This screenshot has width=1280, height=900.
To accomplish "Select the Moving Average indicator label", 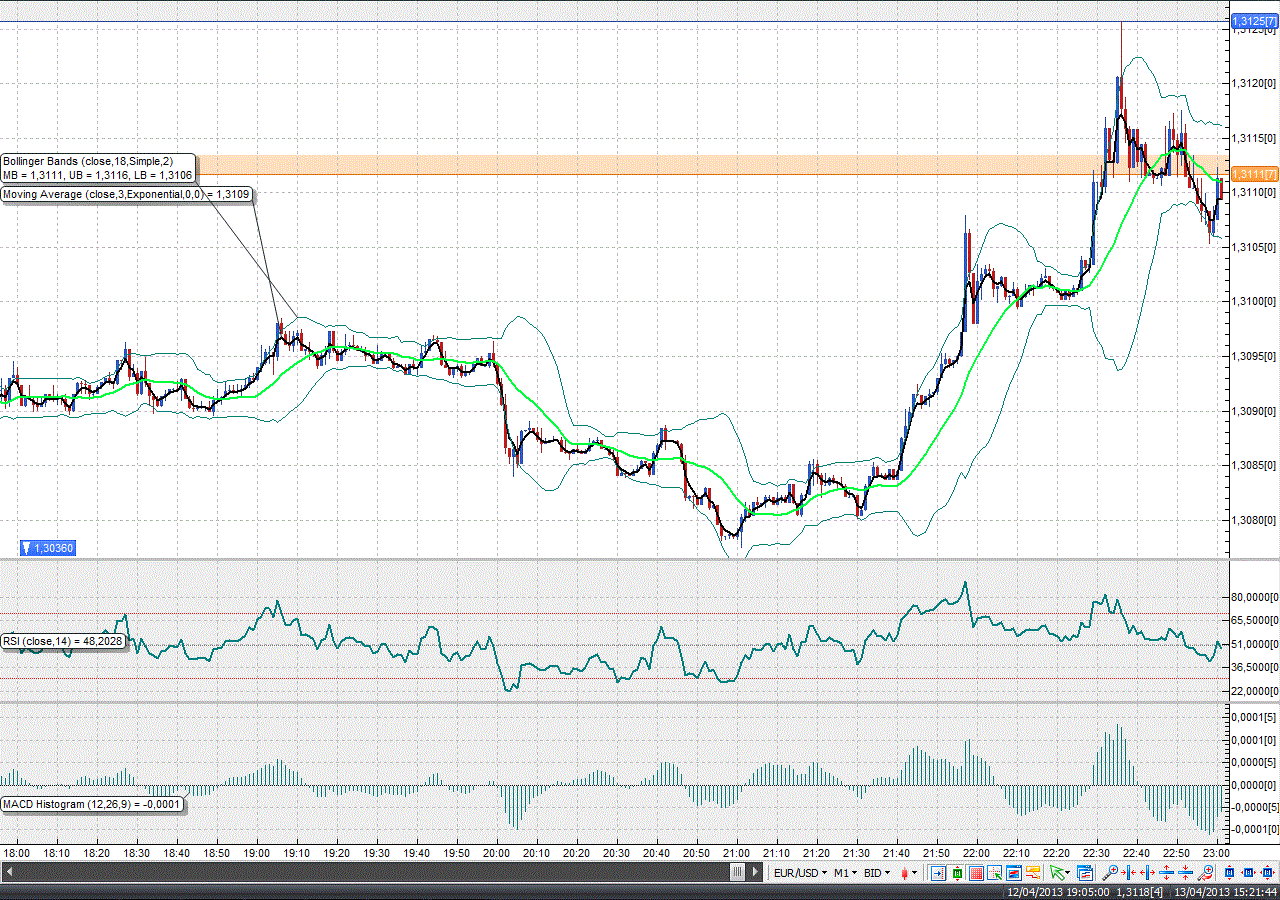I will point(126,194).
